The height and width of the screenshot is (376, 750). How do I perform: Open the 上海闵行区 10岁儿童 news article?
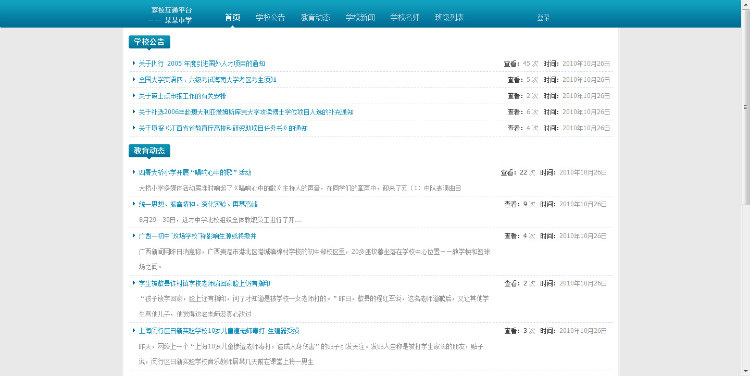coord(219,331)
